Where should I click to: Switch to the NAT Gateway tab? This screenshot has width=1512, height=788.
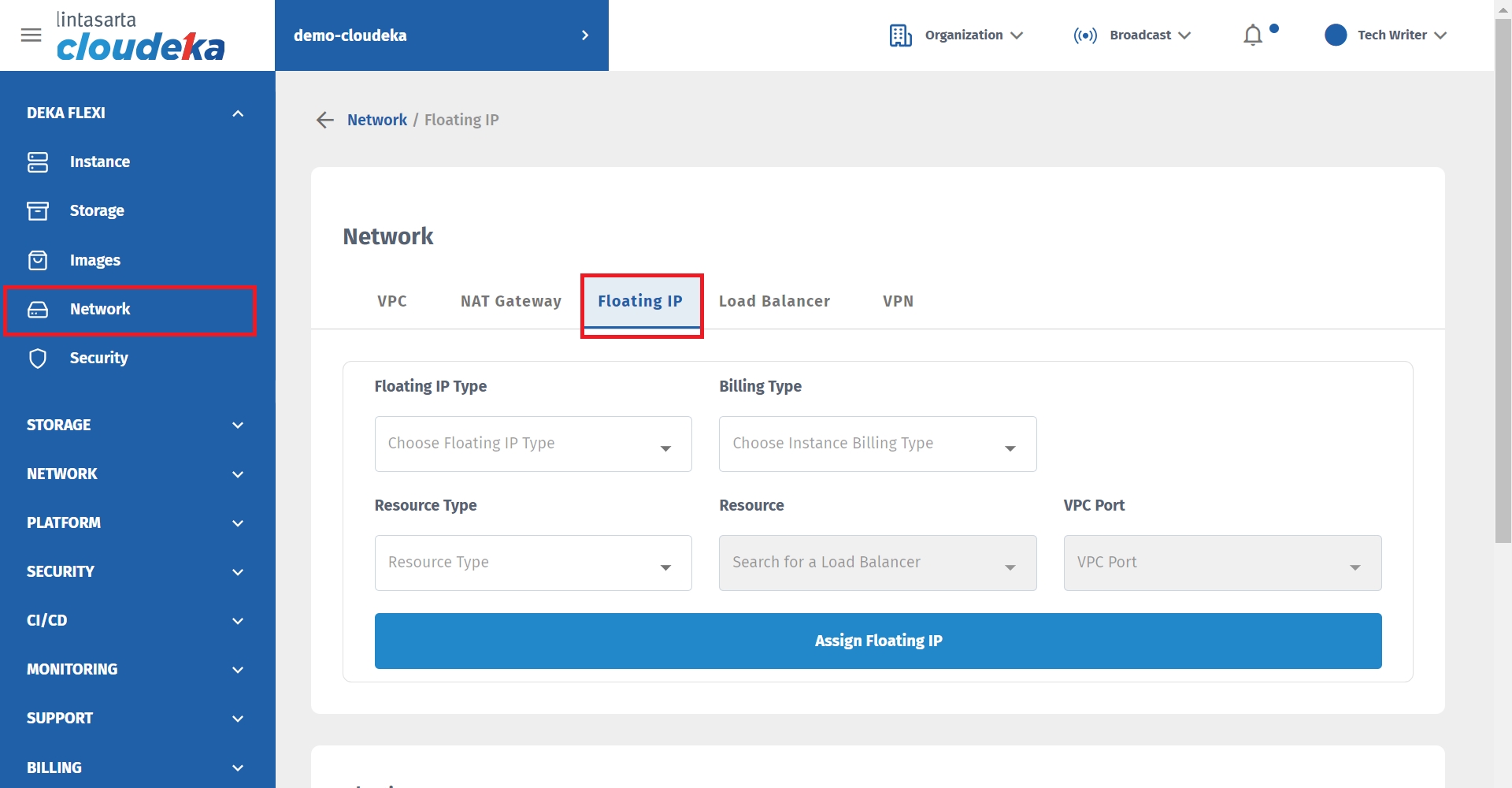[x=510, y=302]
